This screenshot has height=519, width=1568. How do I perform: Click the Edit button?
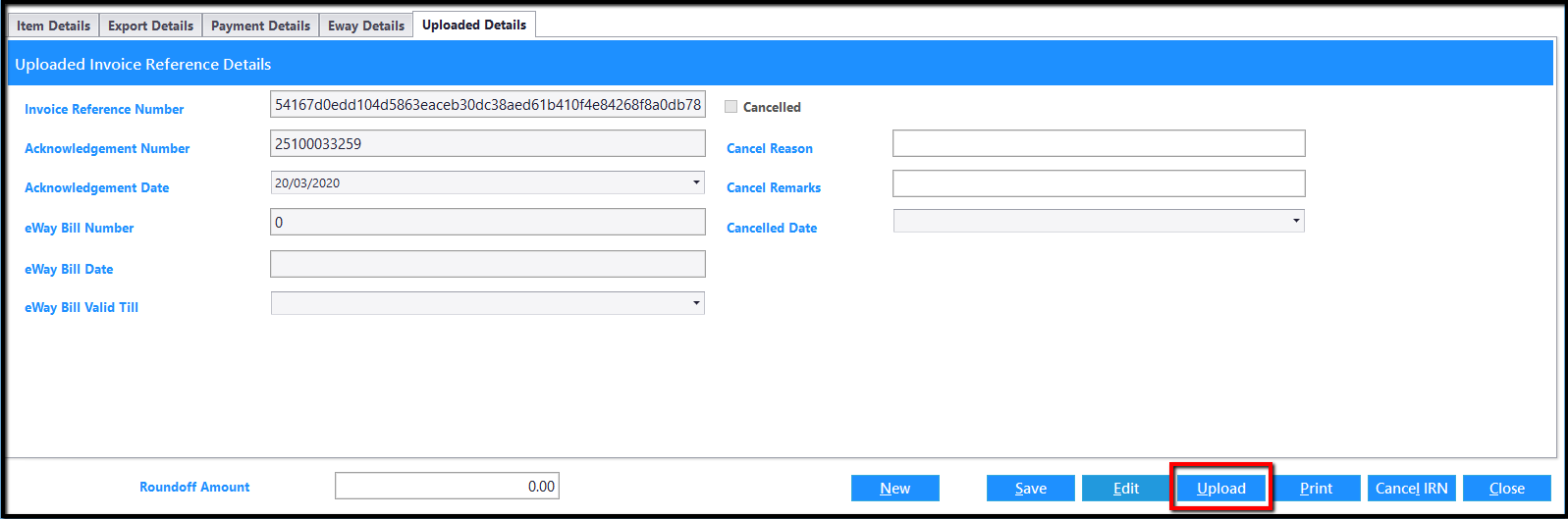pyautogui.click(x=1126, y=488)
